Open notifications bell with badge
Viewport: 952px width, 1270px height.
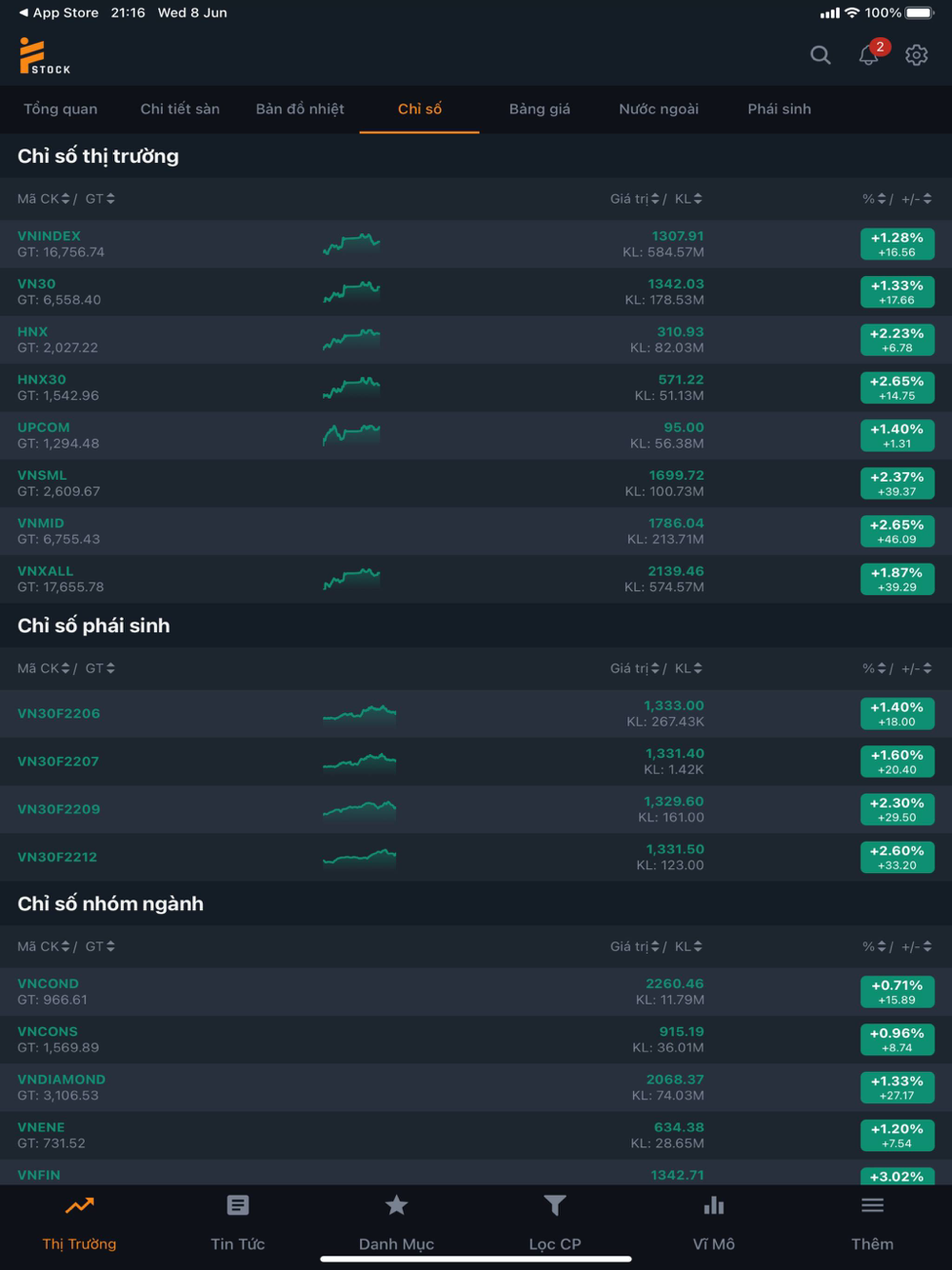click(x=868, y=55)
